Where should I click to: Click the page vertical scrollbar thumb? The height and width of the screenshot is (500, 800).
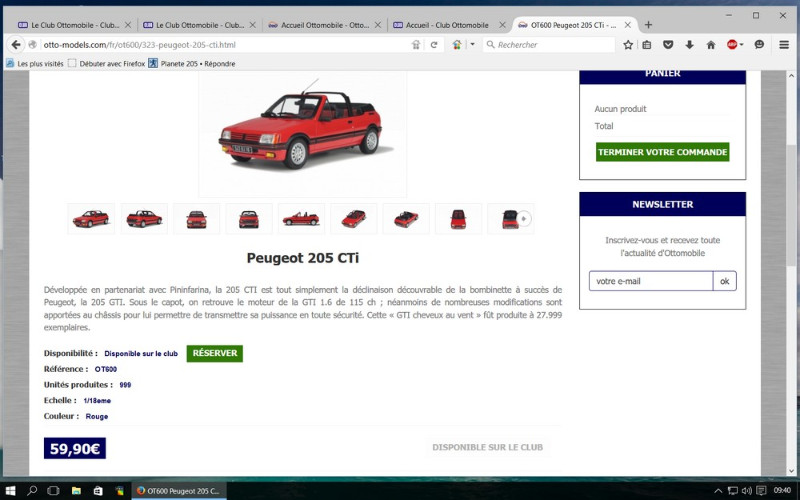(x=791, y=204)
